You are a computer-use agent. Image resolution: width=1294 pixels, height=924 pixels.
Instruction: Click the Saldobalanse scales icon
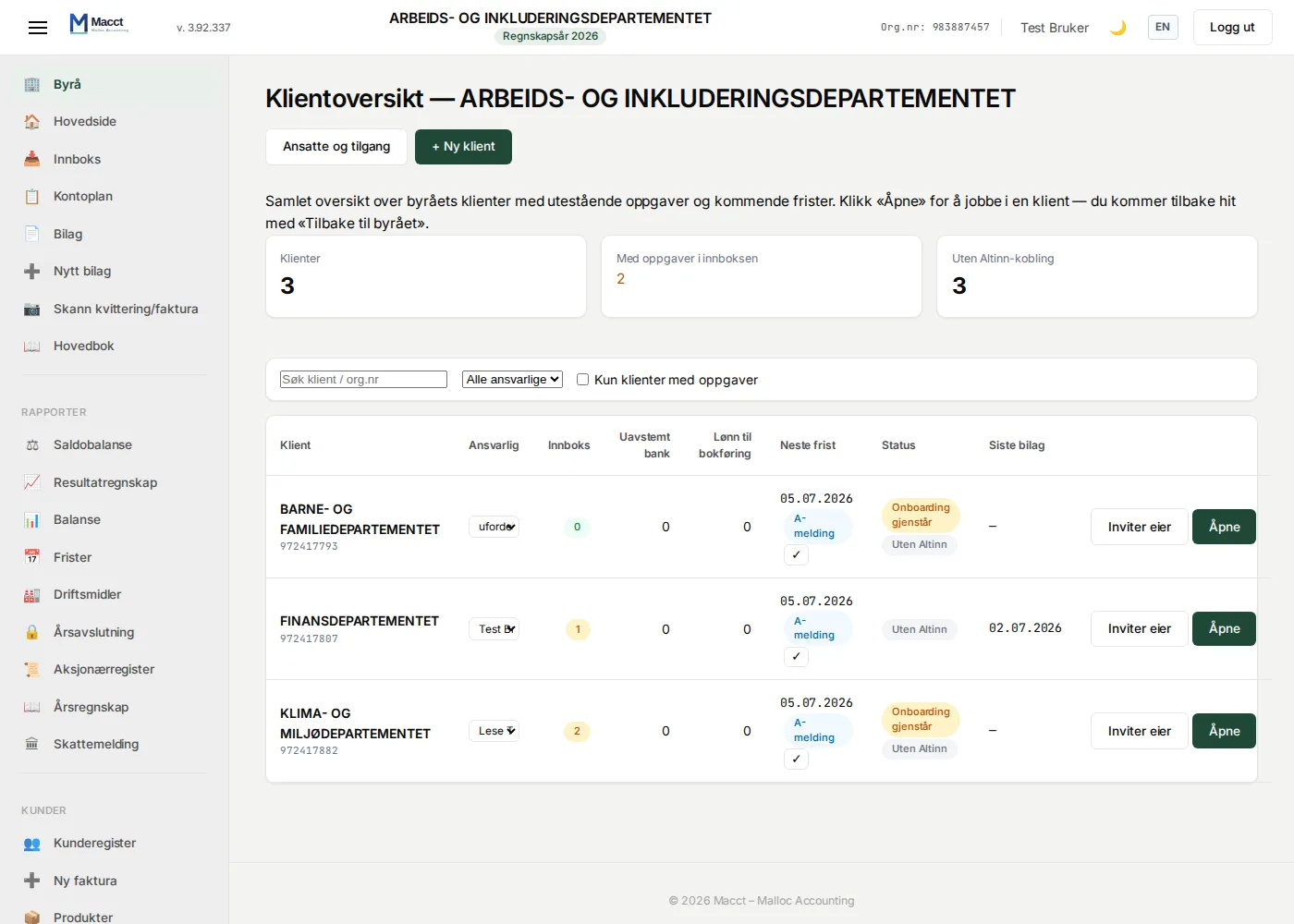coord(32,445)
